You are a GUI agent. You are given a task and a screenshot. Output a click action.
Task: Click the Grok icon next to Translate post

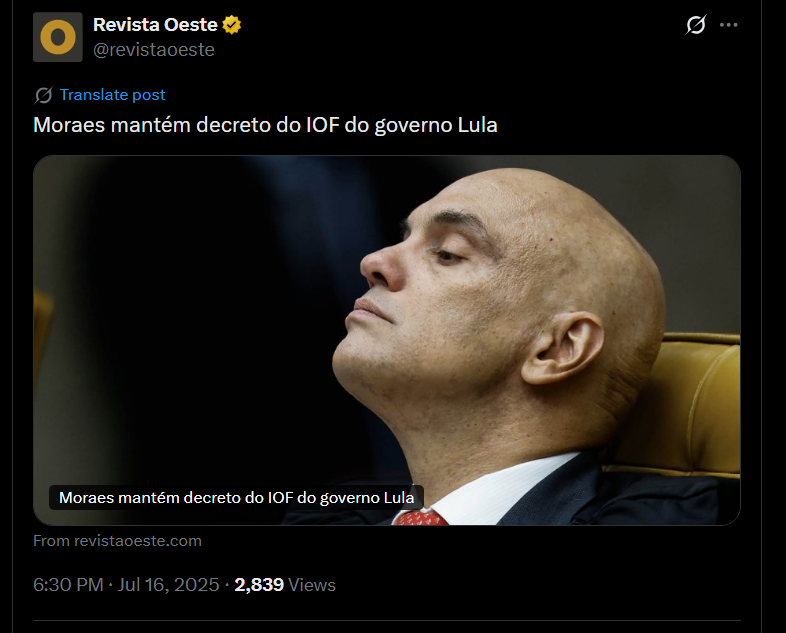(x=44, y=95)
